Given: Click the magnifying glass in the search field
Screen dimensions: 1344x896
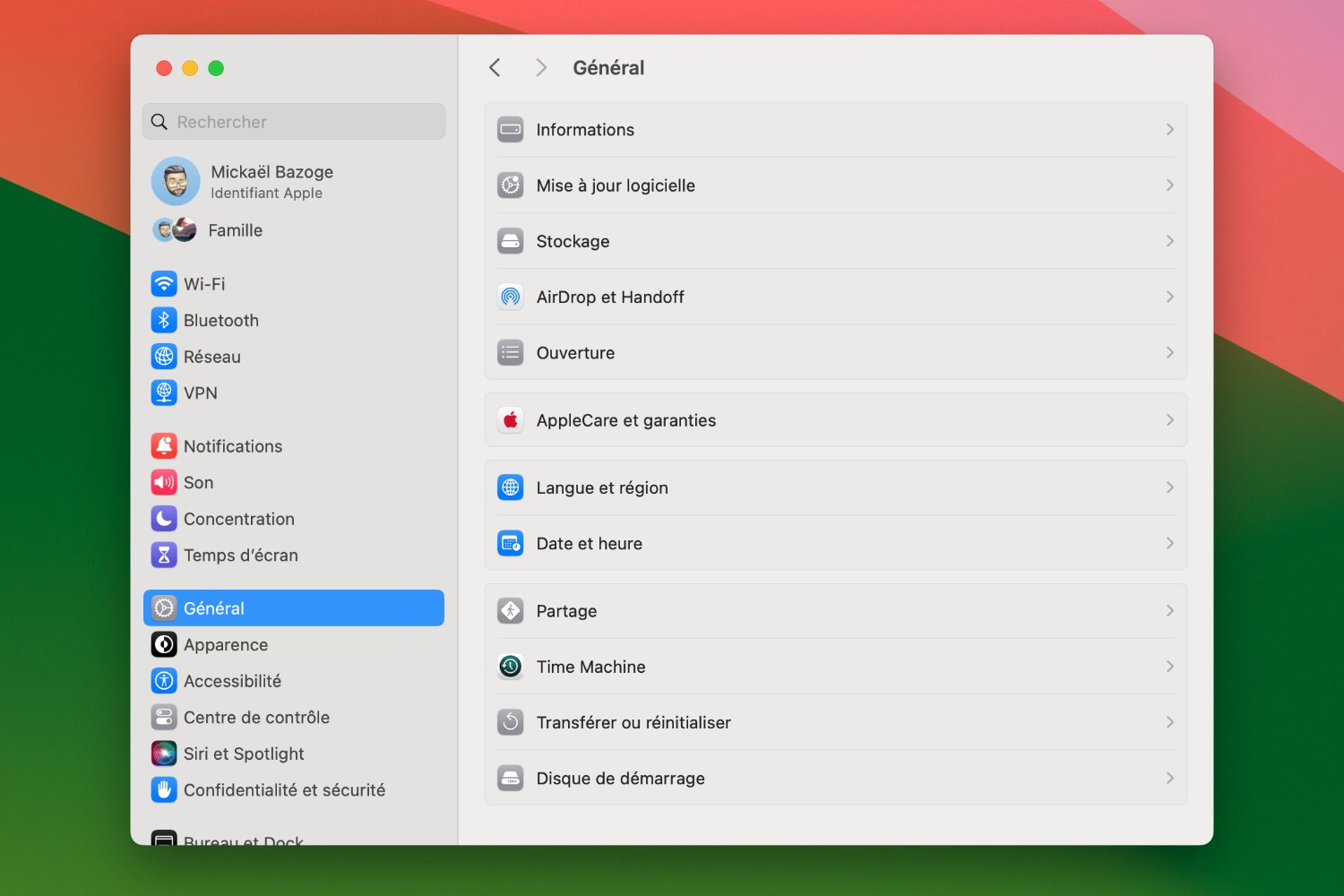Looking at the screenshot, I should 159,122.
